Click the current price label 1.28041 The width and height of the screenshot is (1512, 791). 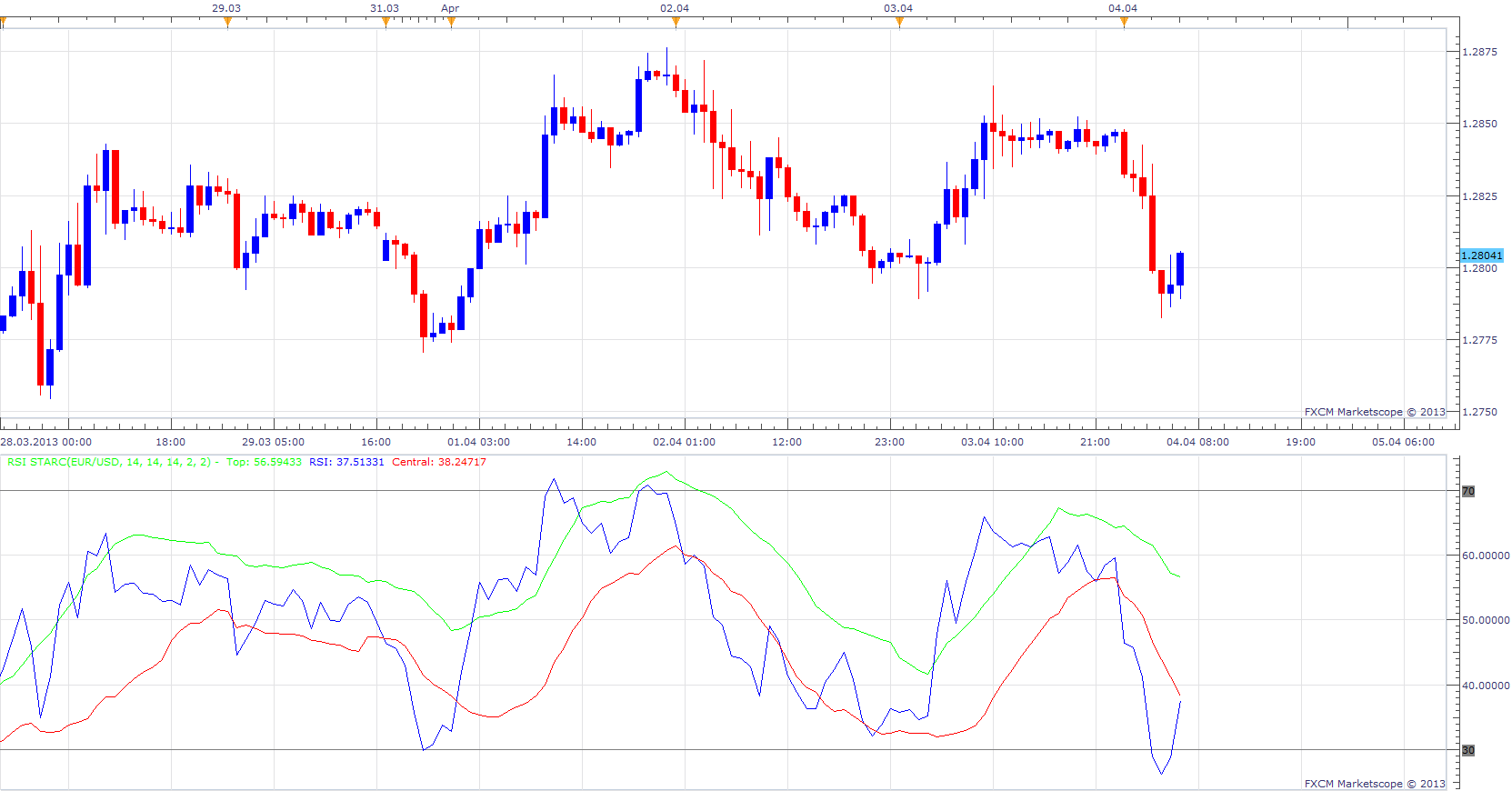point(1481,255)
